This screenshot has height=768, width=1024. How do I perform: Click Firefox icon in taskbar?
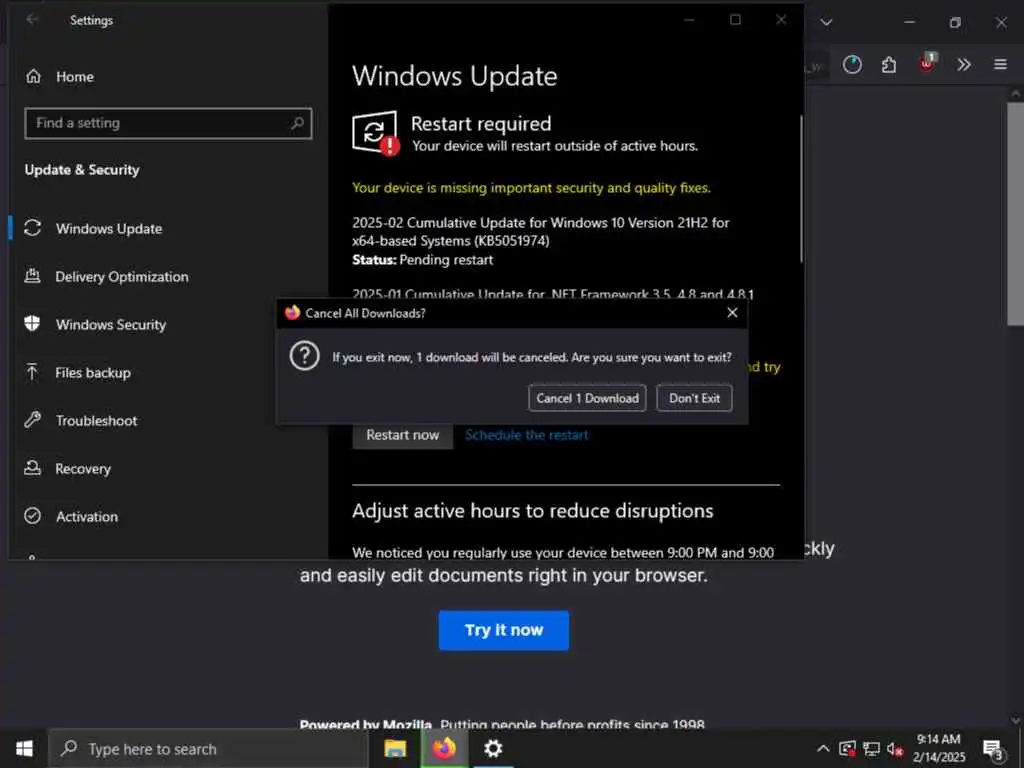coord(443,749)
